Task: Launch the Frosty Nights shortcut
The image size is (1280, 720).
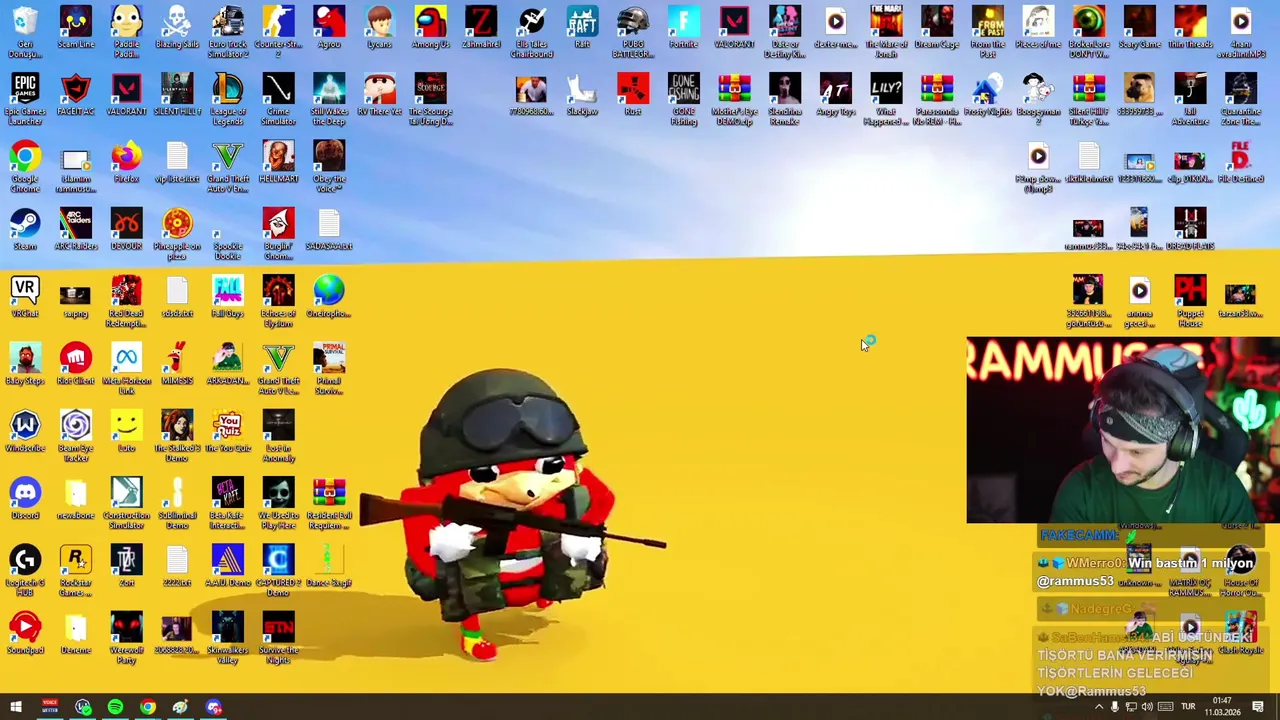Action: tap(987, 95)
